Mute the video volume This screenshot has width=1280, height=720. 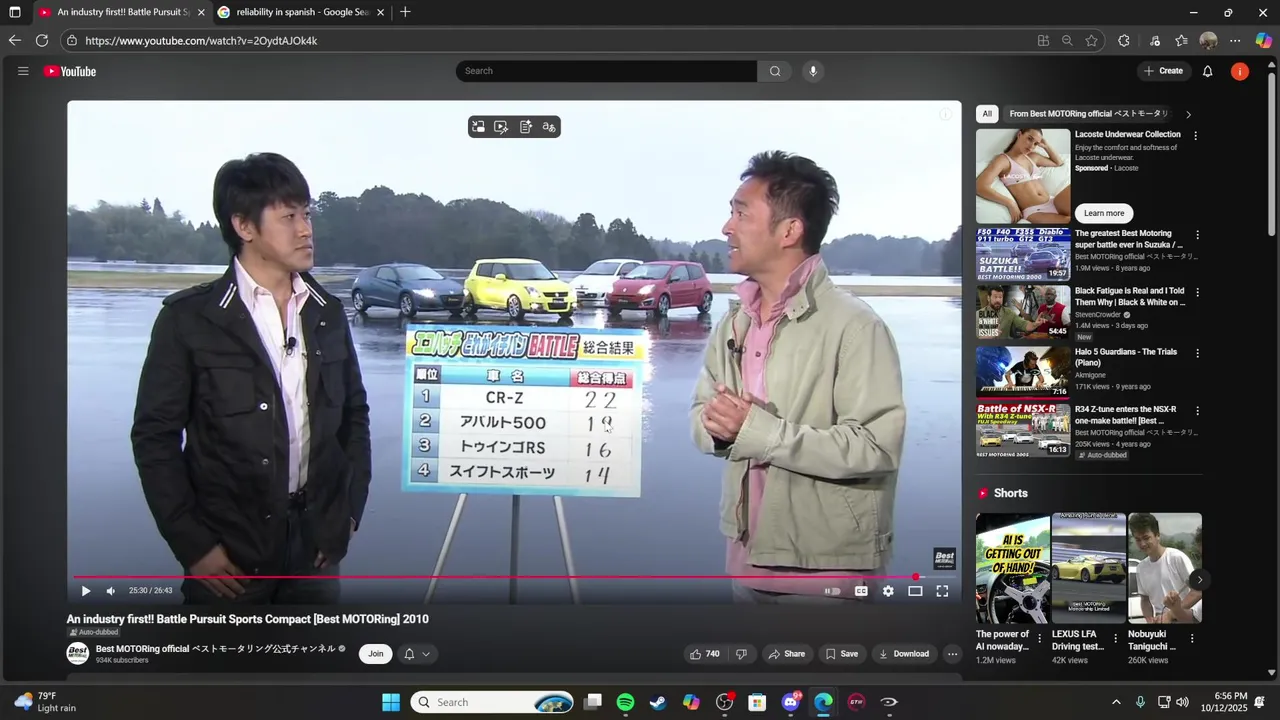coord(110,591)
